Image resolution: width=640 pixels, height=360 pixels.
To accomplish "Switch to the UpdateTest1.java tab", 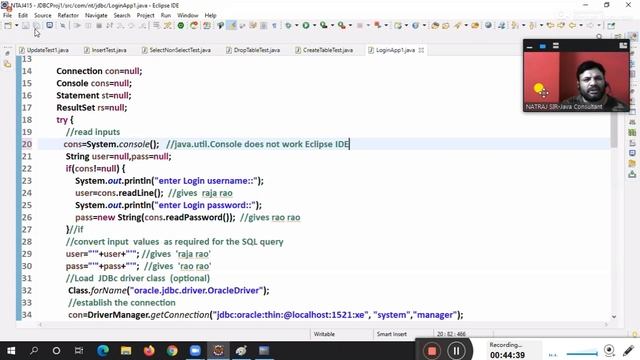I will tap(44, 50).
